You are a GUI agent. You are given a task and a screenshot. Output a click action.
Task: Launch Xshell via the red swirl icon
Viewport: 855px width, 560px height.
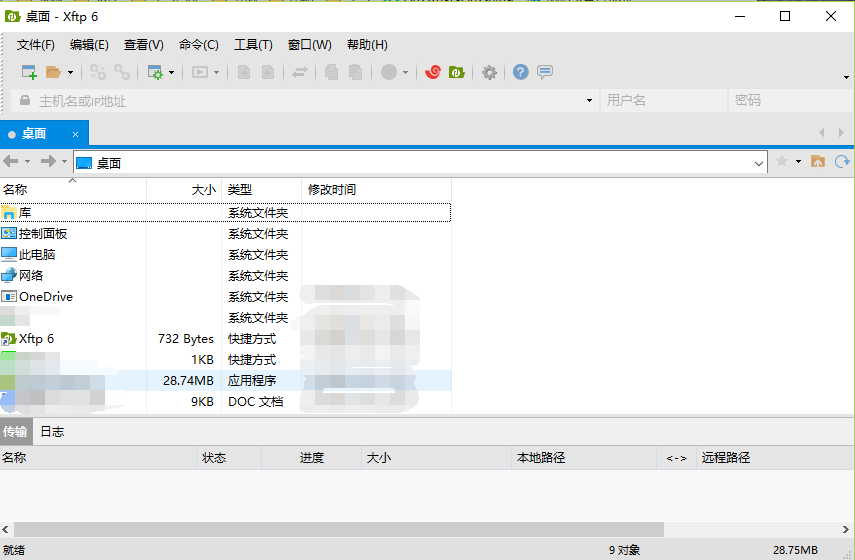pos(433,72)
